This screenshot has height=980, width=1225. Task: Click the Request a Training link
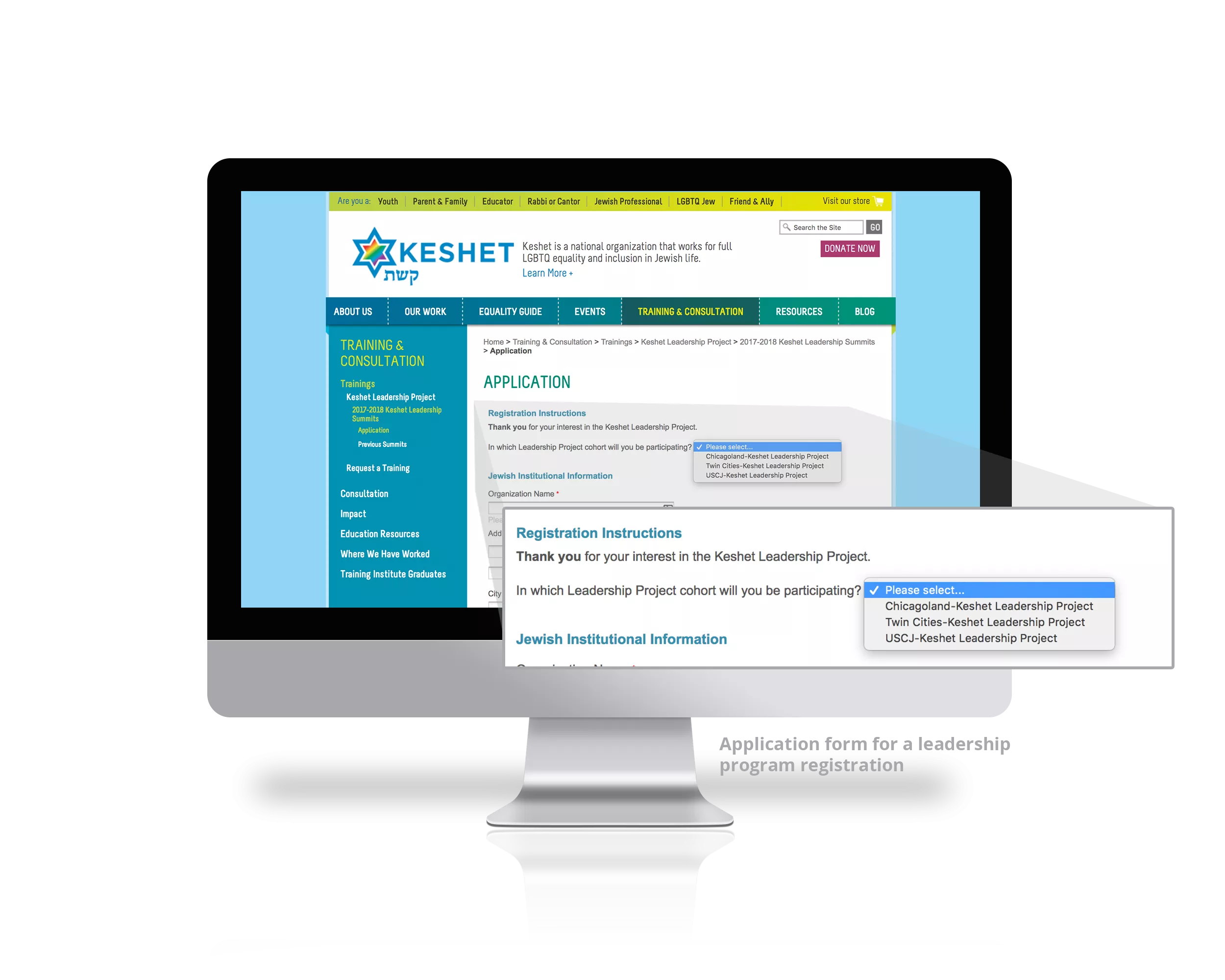pyautogui.click(x=375, y=468)
